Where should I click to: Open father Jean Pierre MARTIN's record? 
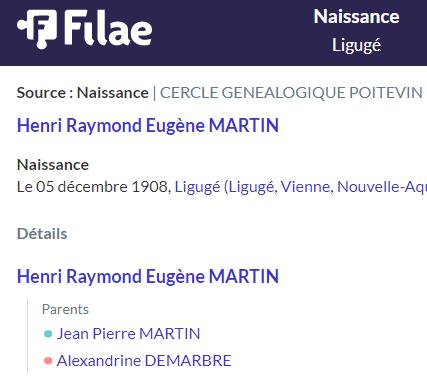128,334
